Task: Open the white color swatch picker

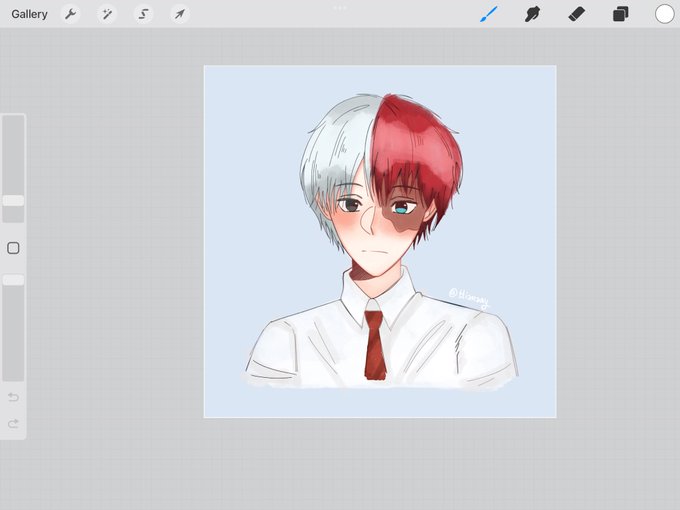Action: (x=664, y=14)
